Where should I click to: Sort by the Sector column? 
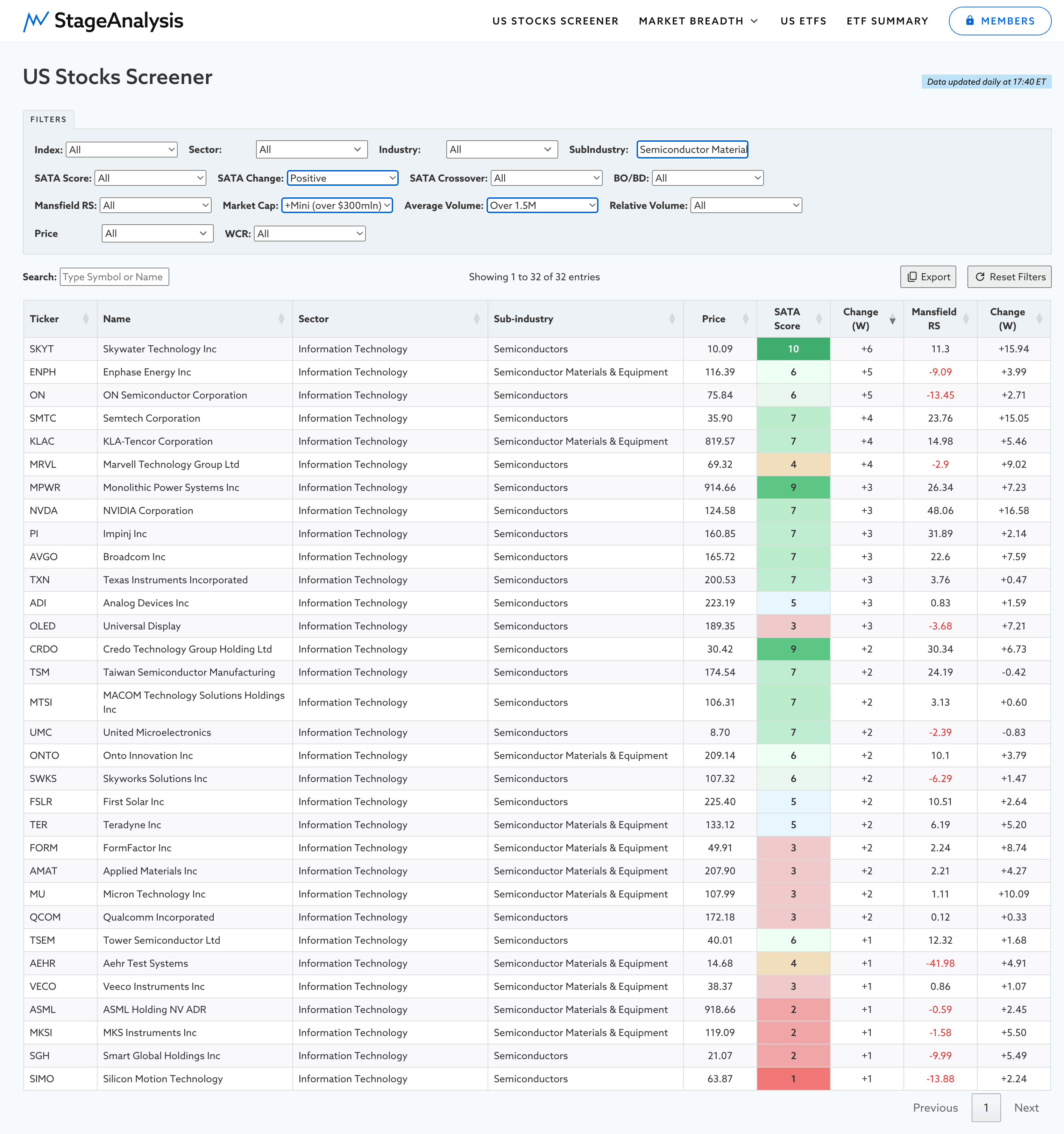390,319
